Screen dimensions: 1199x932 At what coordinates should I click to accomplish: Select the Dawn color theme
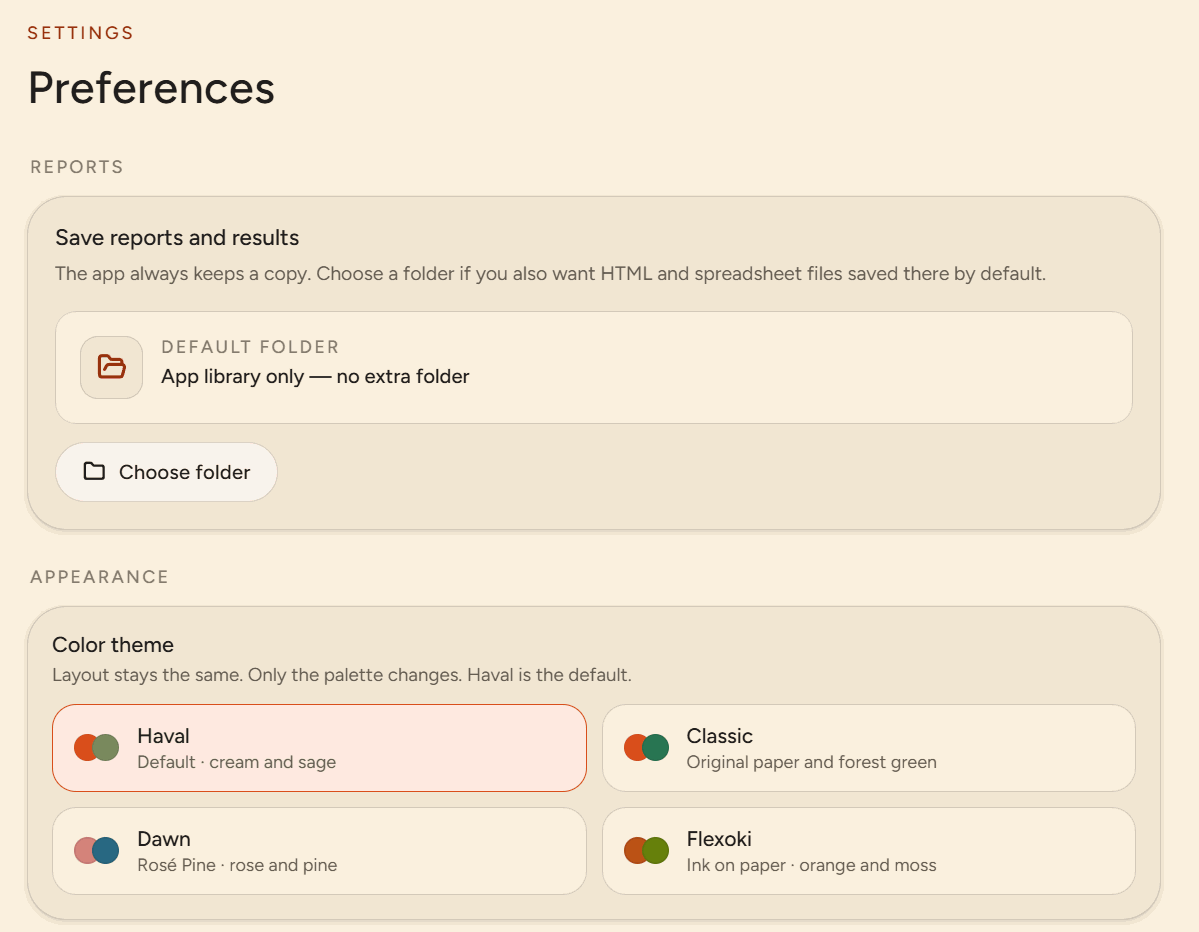[x=319, y=851]
